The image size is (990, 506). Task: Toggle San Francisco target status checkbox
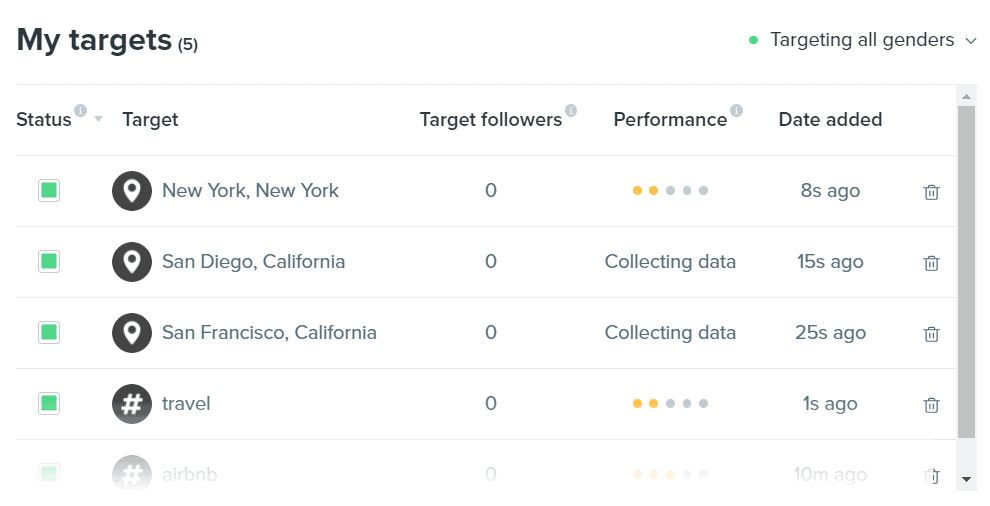(49, 332)
